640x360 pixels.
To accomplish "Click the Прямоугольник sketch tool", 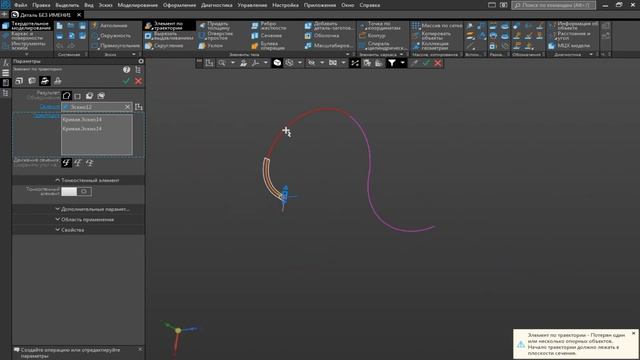I will [116, 46].
